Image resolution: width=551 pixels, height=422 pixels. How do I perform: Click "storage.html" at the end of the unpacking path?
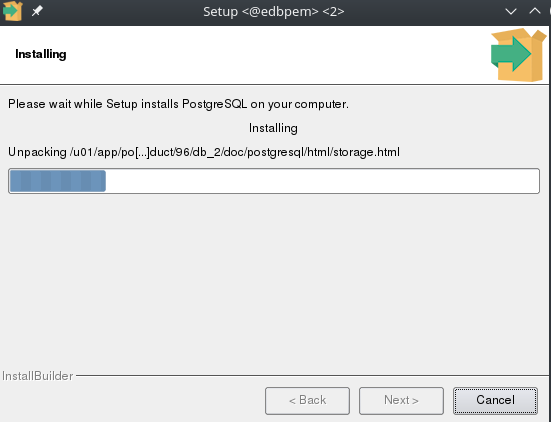[x=366, y=152]
